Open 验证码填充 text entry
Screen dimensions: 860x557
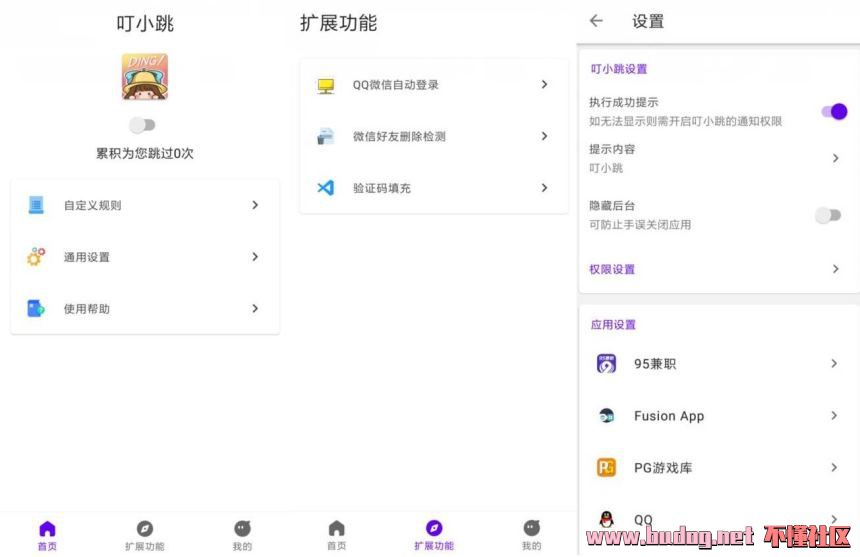click(x=382, y=188)
